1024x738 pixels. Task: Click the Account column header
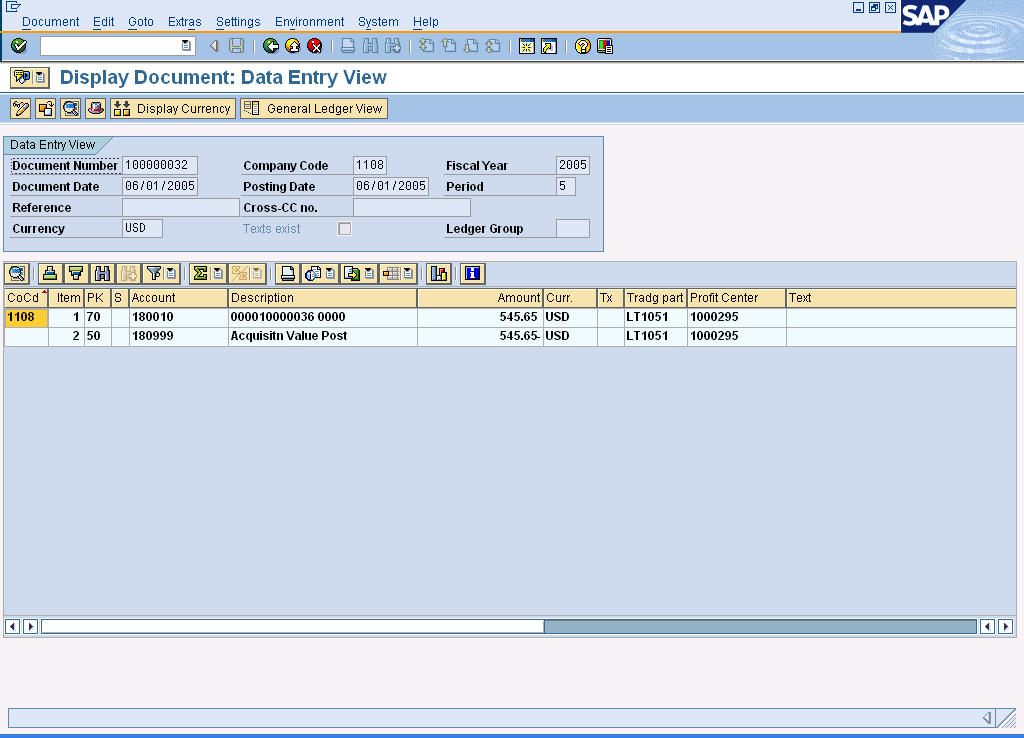(178, 298)
